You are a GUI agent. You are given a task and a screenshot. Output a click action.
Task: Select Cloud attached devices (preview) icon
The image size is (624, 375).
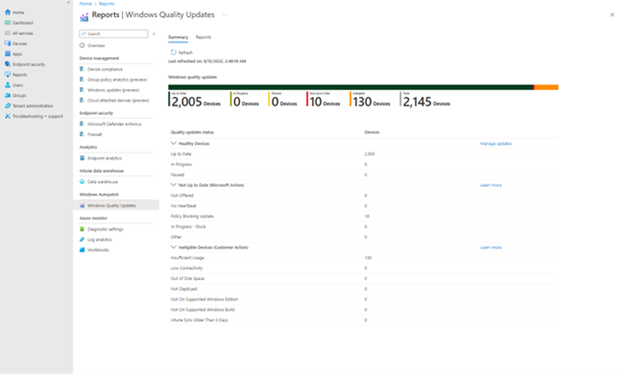(82, 100)
